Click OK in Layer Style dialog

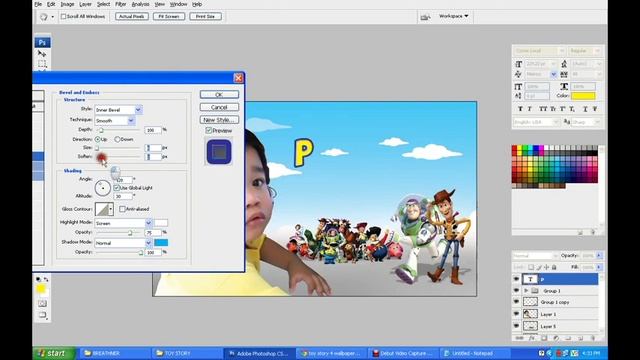[219, 95]
